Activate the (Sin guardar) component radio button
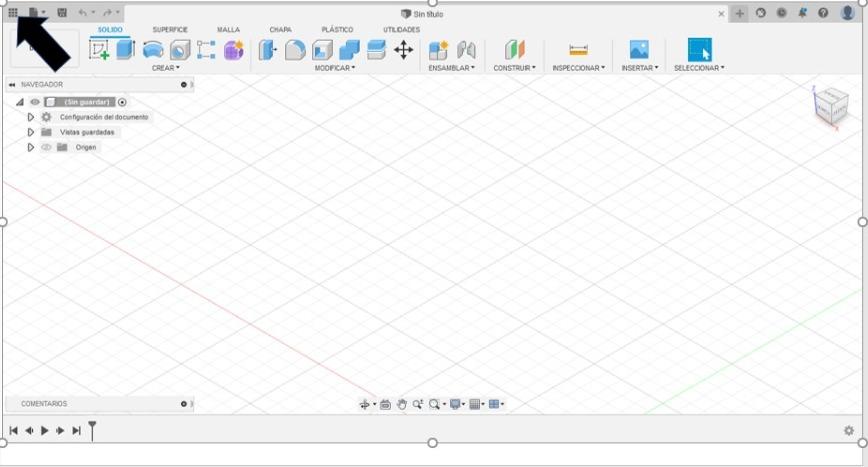The image size is (868, 467). click(x=122, y=102)
